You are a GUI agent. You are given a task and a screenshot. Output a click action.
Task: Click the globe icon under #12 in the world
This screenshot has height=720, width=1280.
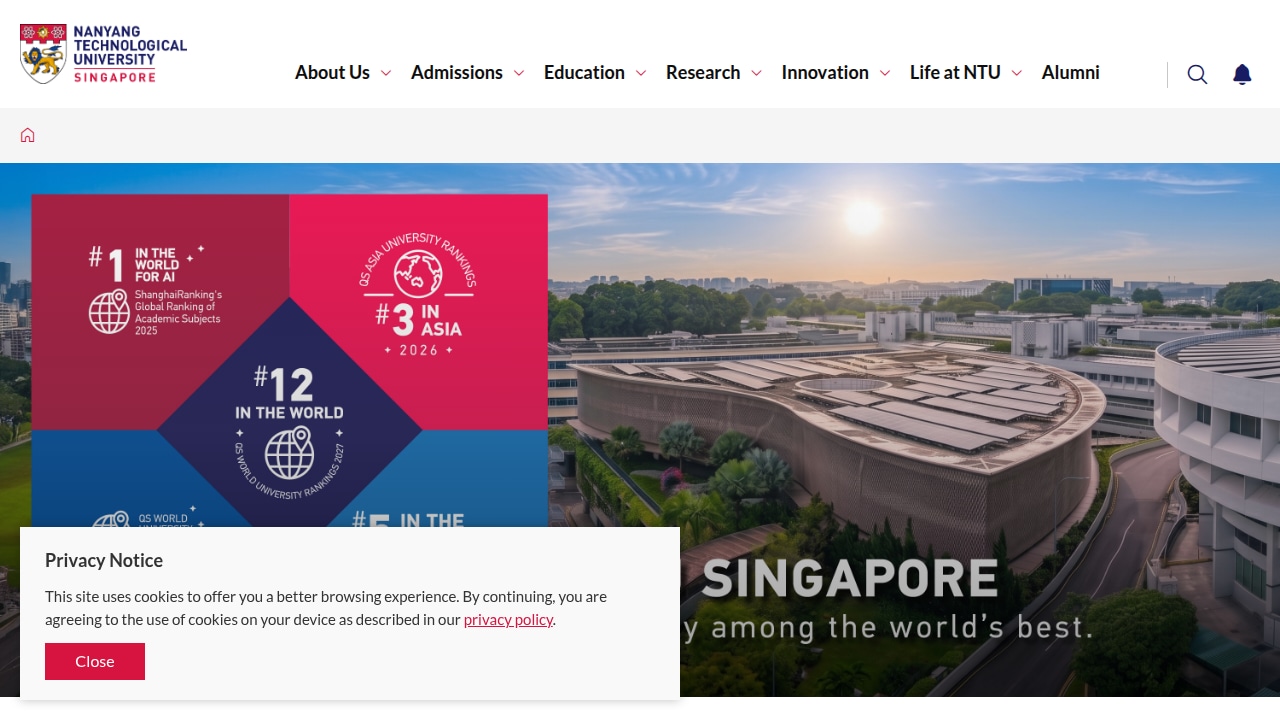289,453
